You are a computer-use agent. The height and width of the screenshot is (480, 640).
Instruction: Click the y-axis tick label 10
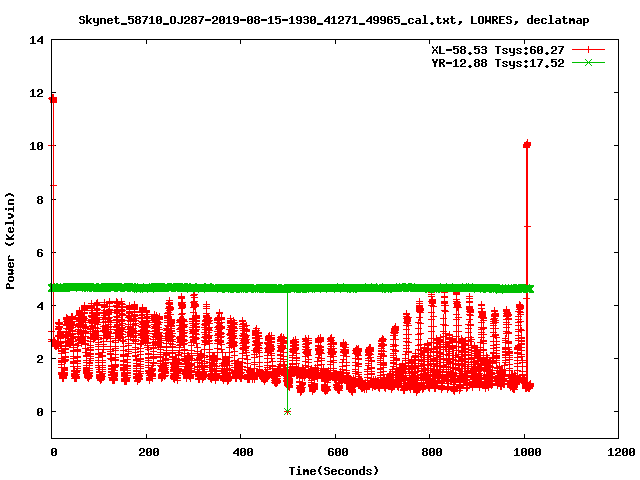click(36, 146)
